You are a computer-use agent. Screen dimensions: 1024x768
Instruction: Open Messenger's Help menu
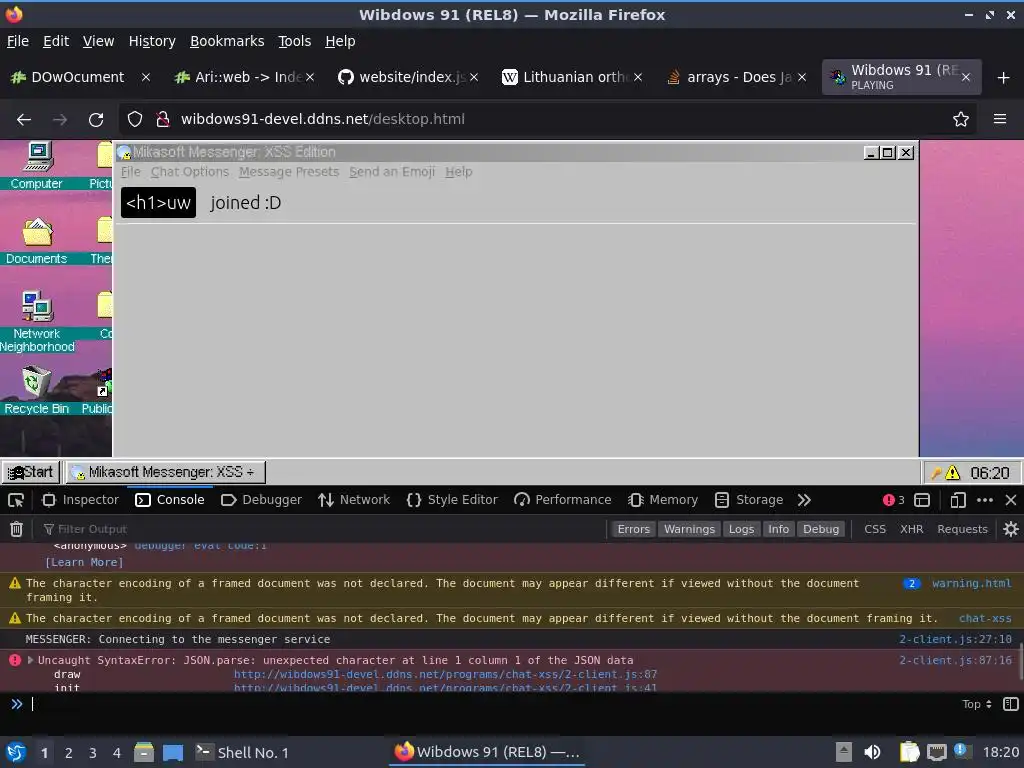coord(458,172)
